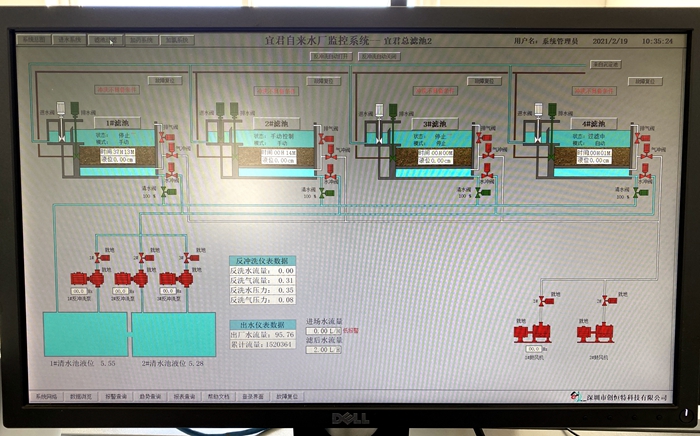Image resolution: width=700 pixels, height=436 pixels.
Task: Click the 3# red valve above backwash pumps
Action: 192,258
